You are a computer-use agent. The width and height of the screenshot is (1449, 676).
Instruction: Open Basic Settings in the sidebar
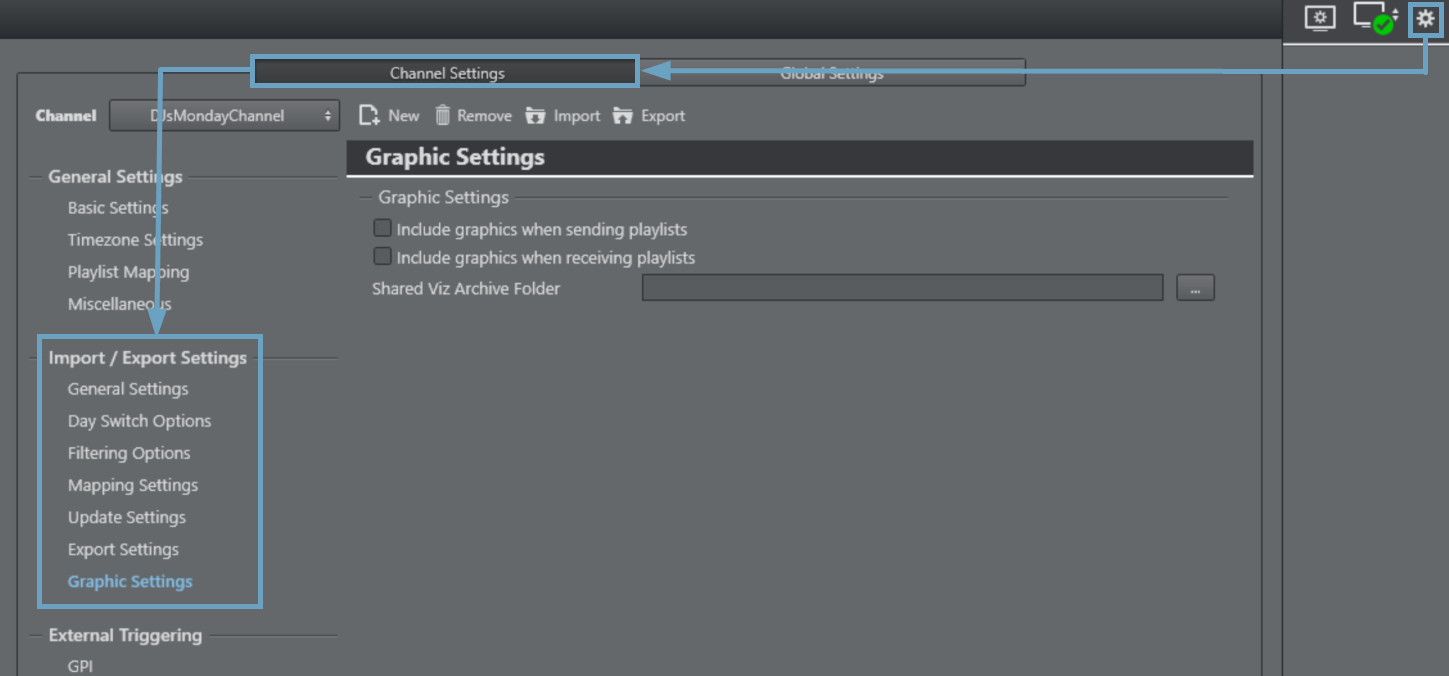coord(118,208)
